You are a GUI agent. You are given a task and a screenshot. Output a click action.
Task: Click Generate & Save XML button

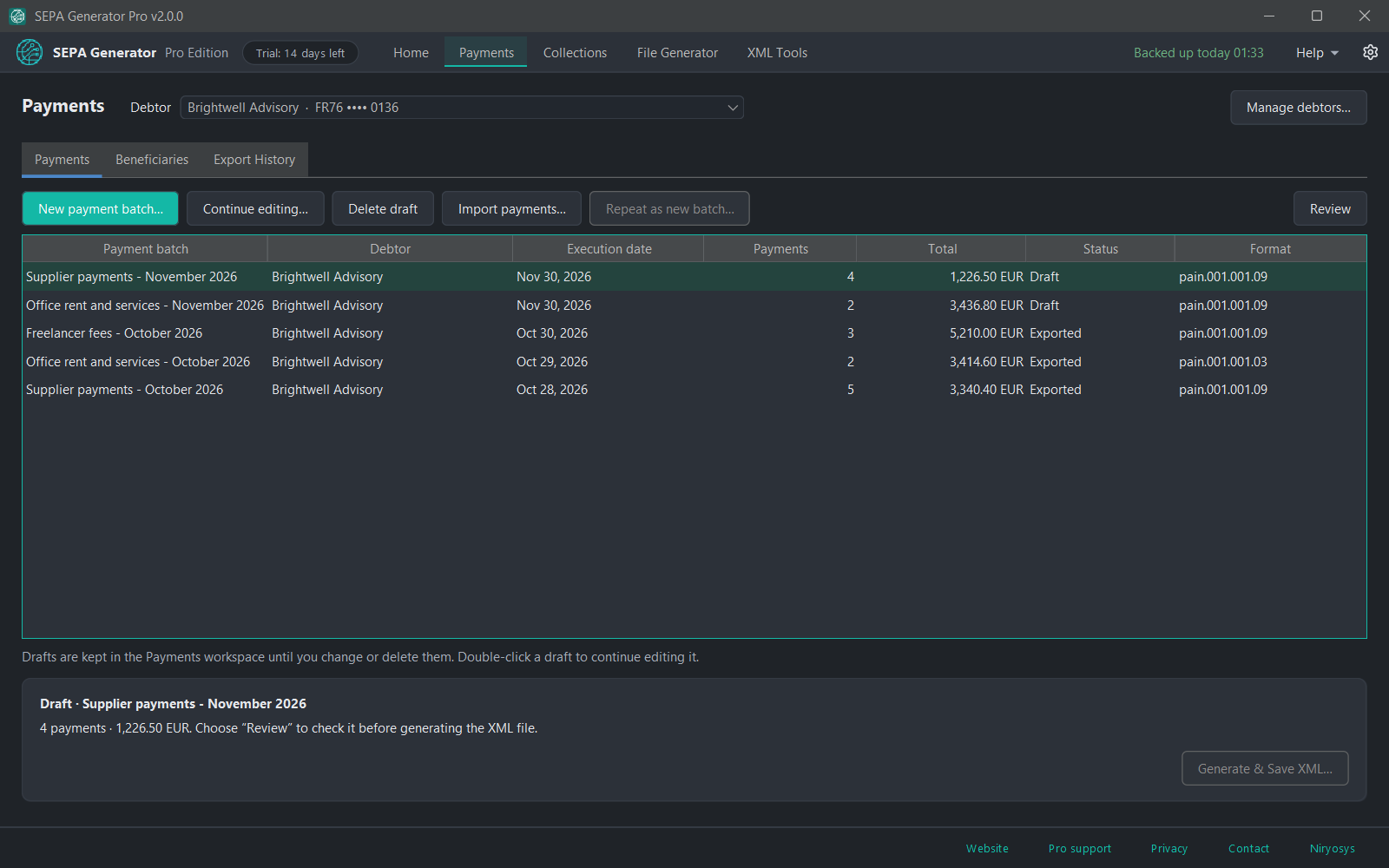pos(1265,769)
